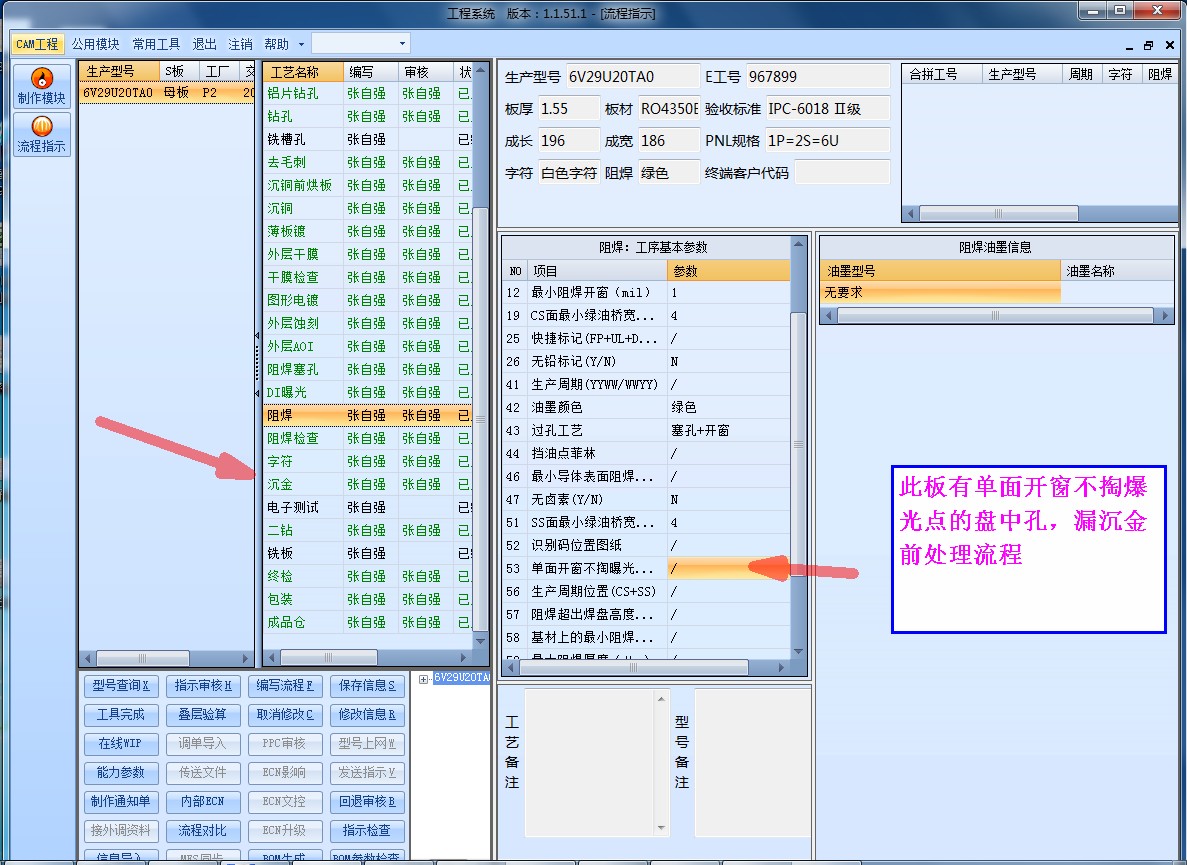Click the 型号备注 text area
The height and width of the screenshot is (865, 1187).
click(752, 762)
